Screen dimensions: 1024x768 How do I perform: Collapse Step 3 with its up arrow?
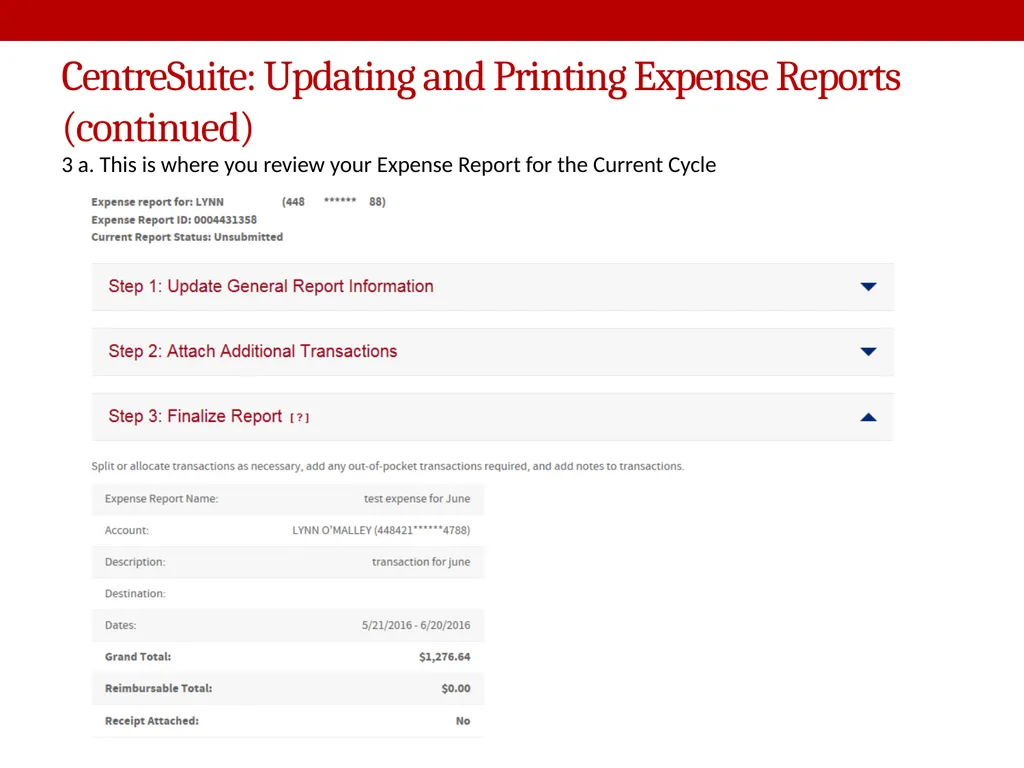(868, 417)
